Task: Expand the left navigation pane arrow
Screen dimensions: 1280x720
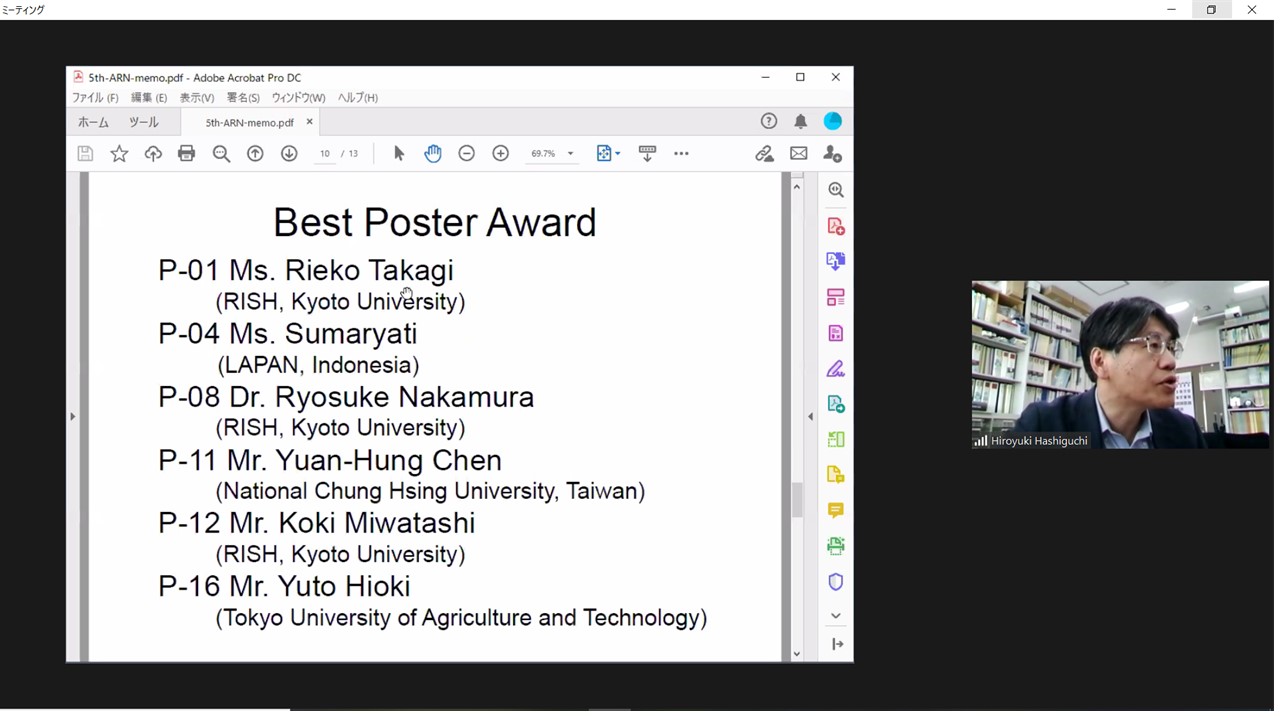Action: pyautogui.click(x=72, y=416)
